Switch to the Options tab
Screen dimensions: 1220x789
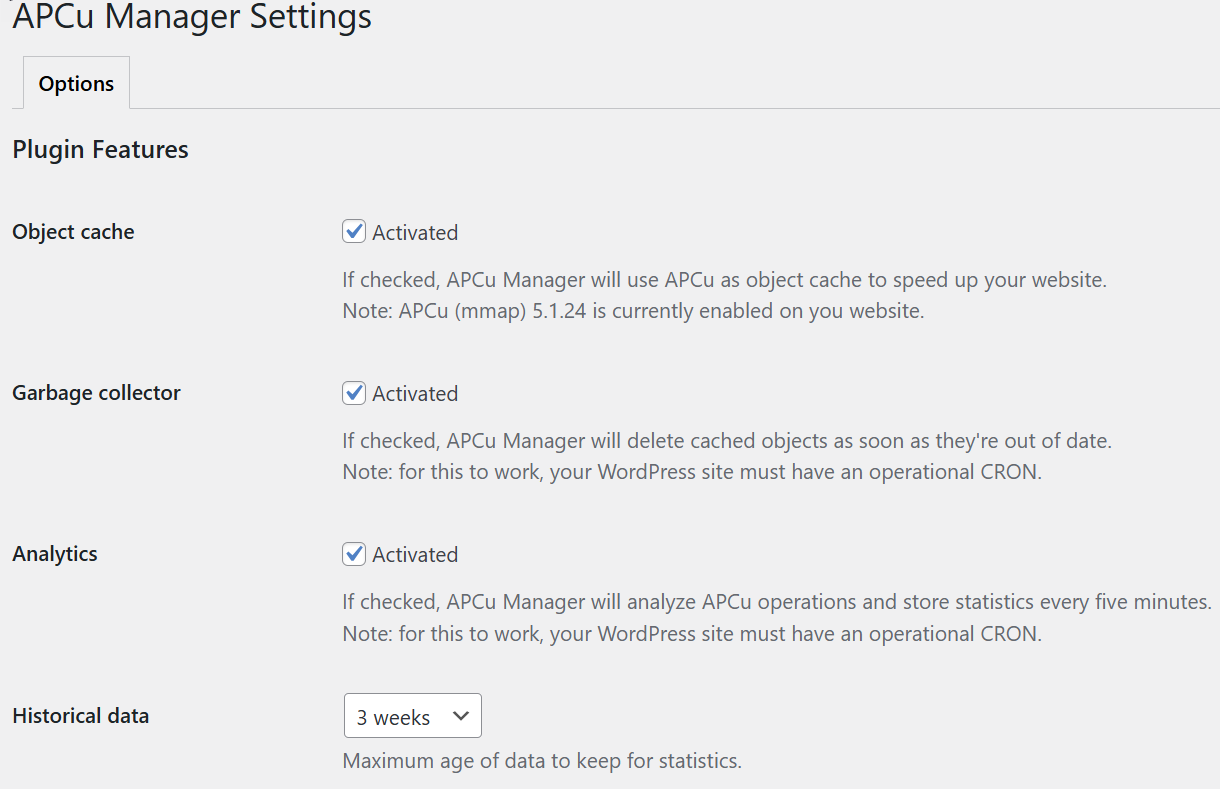pos(76,84)
